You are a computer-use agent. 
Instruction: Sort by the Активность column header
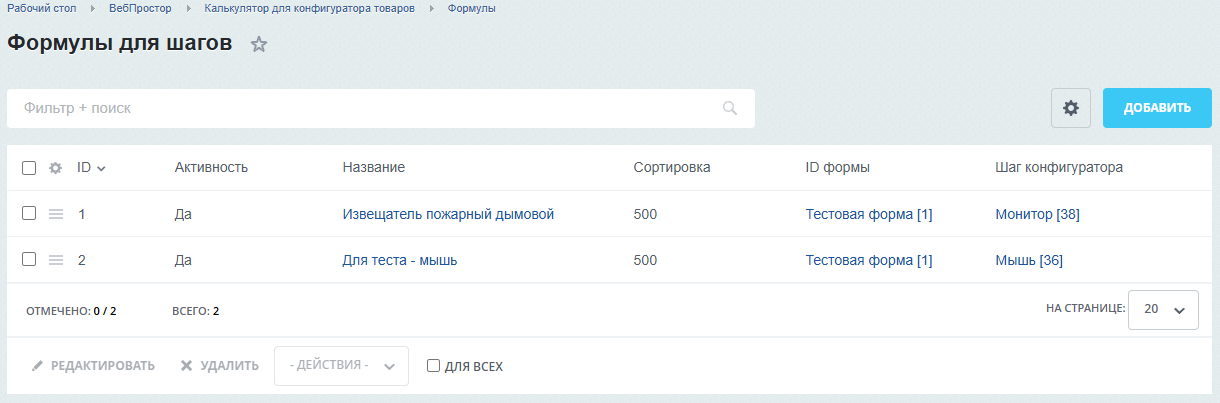211,167
